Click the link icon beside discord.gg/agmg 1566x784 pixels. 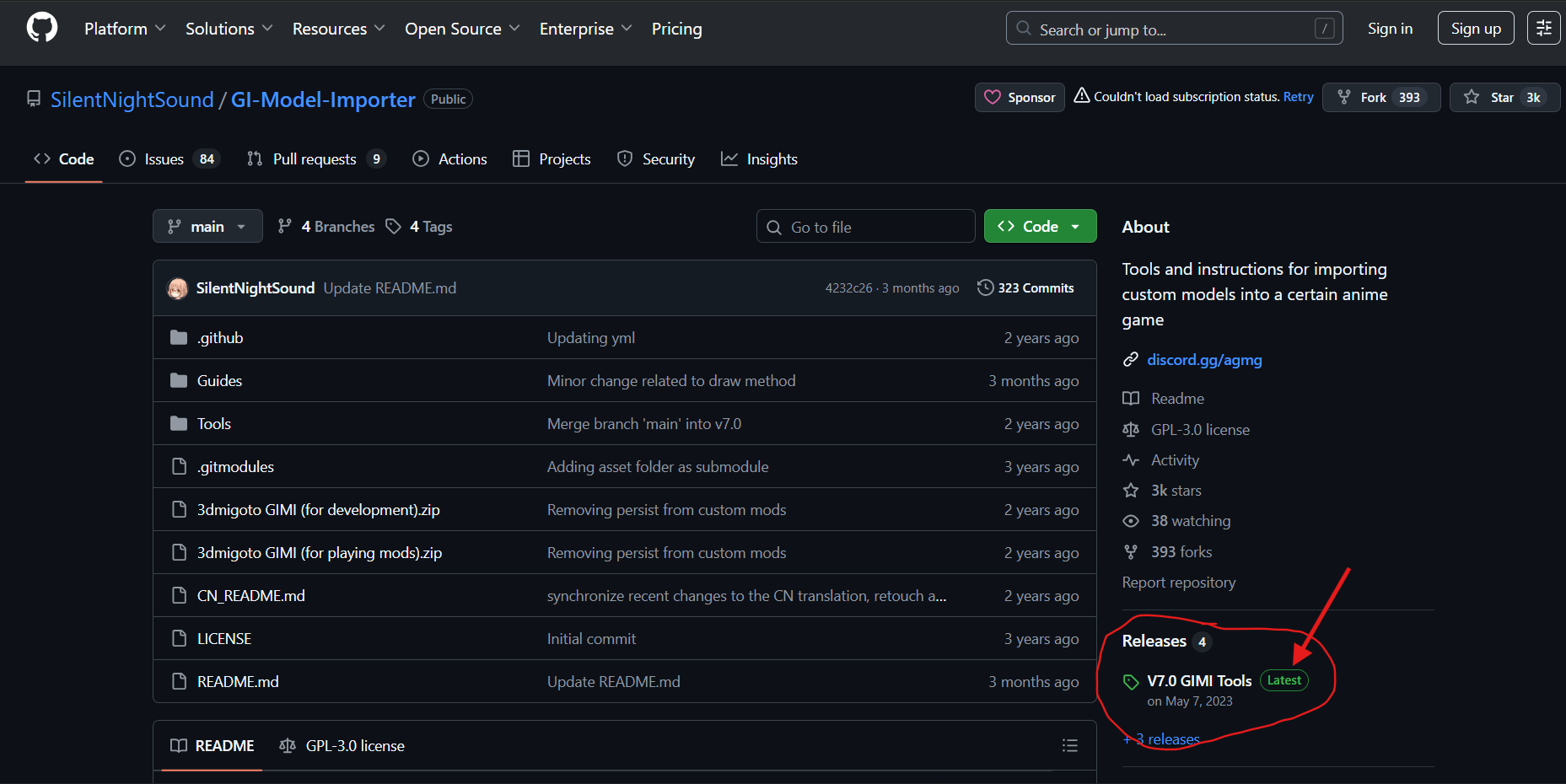click(1131, 360)
